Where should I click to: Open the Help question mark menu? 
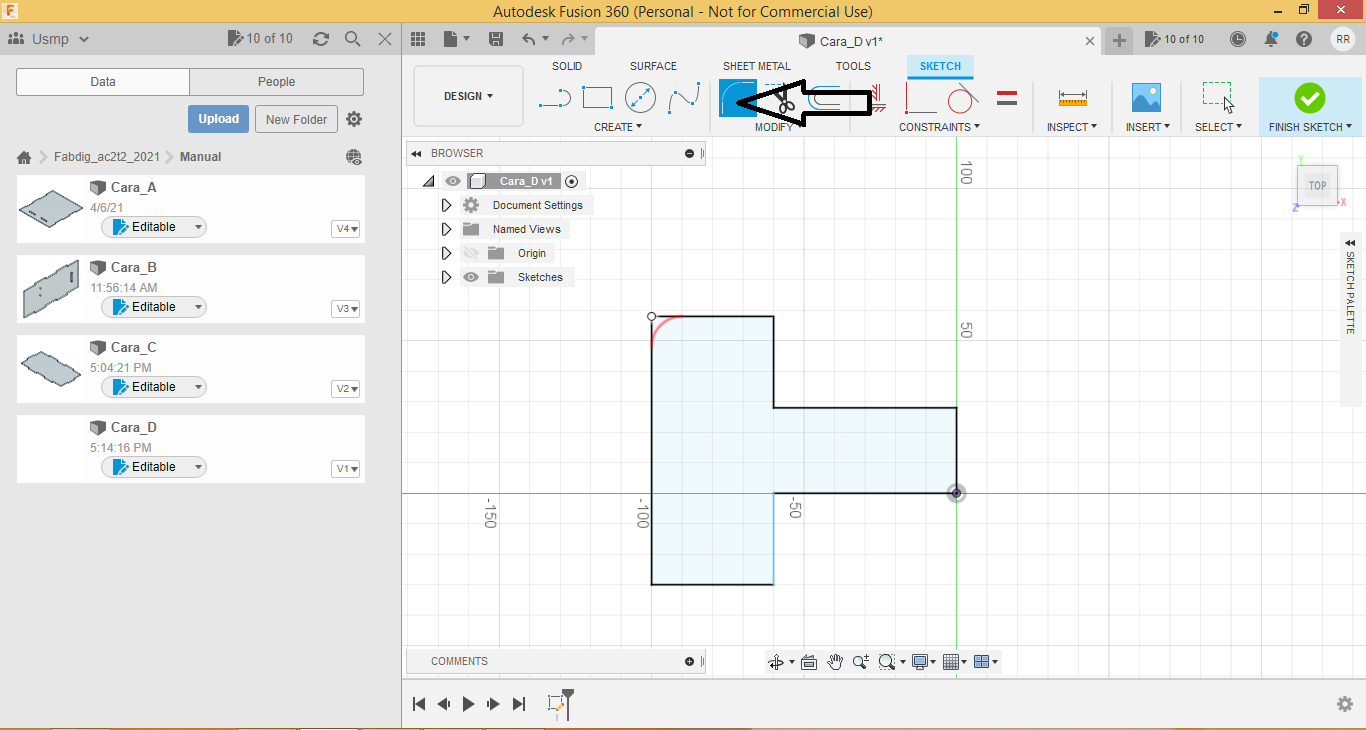1304,39
